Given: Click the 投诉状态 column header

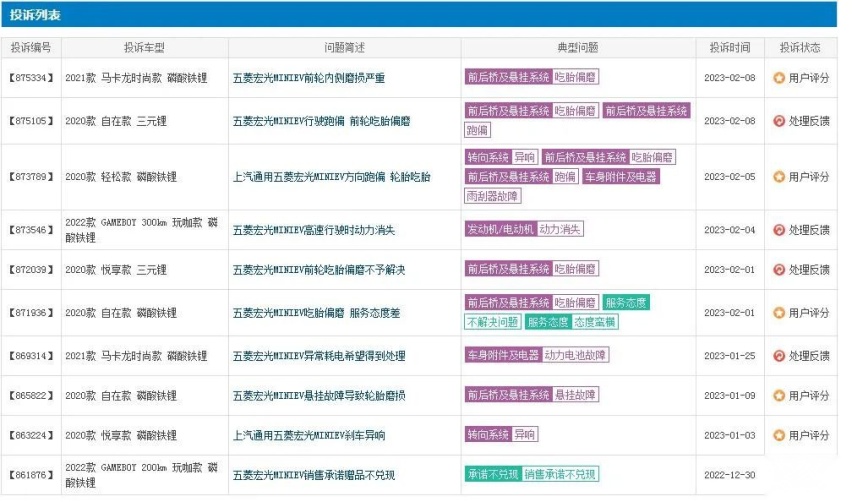Looking at the screenshot, I should (800, 48).
